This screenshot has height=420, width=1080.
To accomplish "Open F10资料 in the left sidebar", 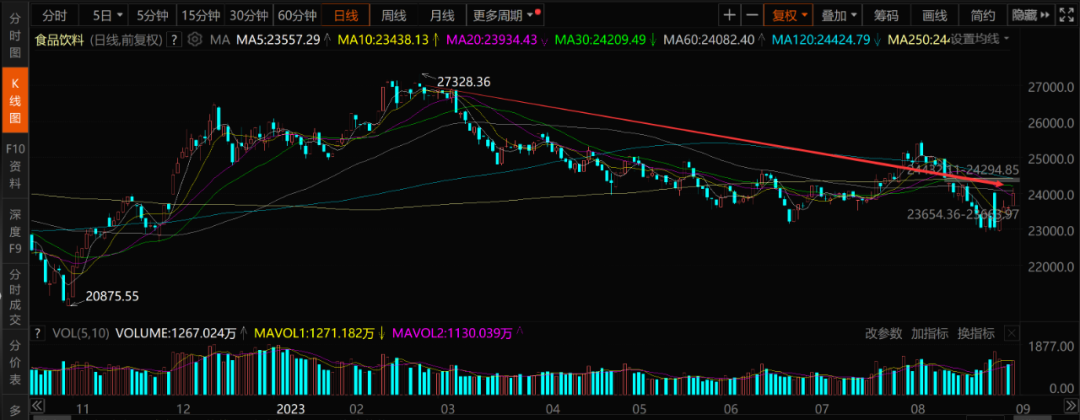I will coord(15,167).
